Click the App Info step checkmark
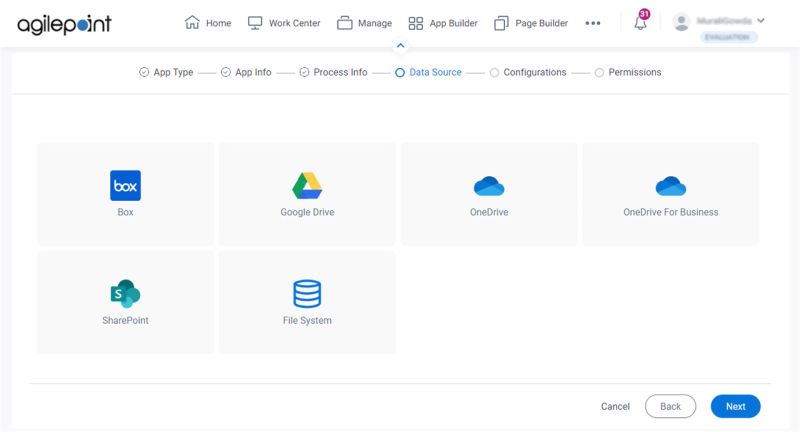This screenshot has height=432, width=800. point(226,72)
